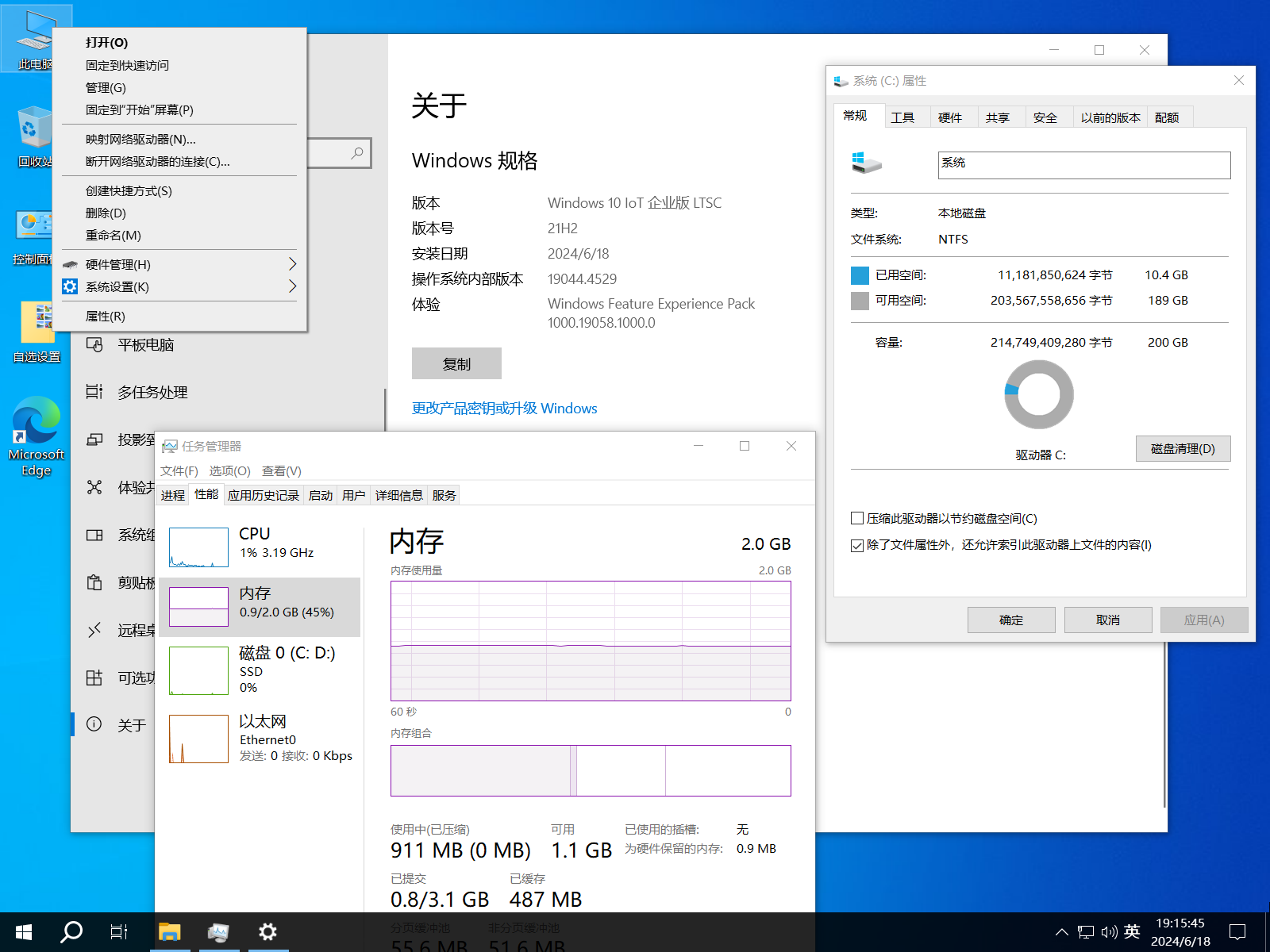
Task: Click 取消 in drive properties
Action: [1108, 620]
